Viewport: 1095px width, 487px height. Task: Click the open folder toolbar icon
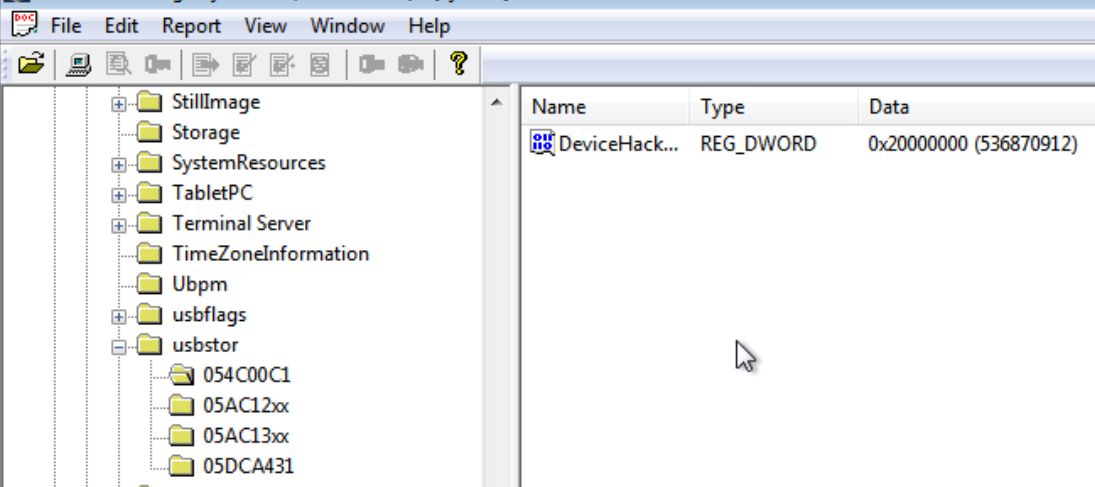[32, 65]
